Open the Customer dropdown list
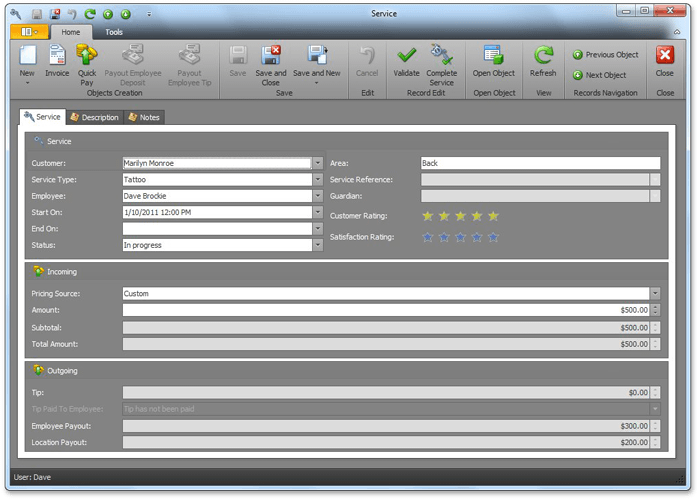 pyautogui.click(x=317, y=163)
